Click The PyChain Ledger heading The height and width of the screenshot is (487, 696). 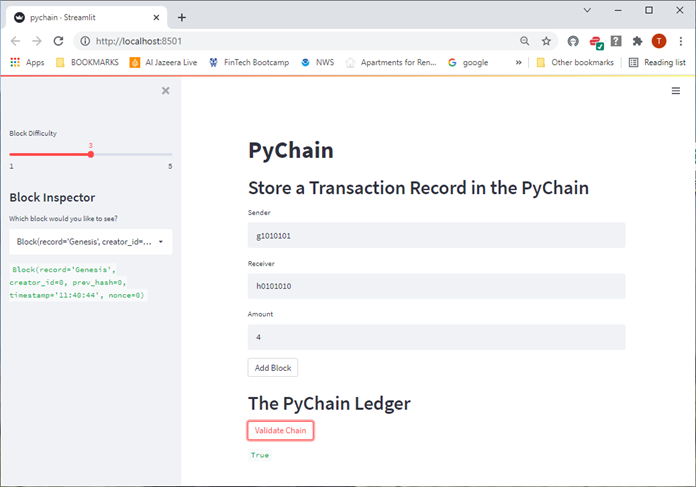(329, 404)
